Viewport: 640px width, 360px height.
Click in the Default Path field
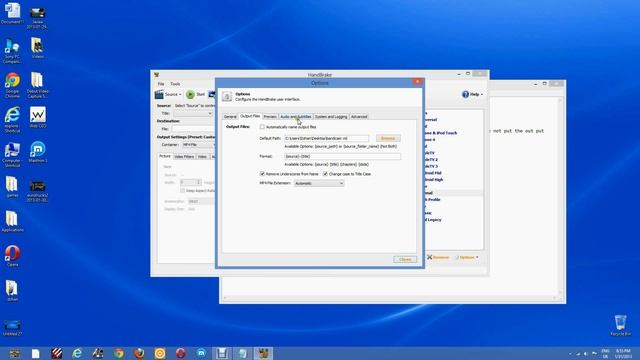pyautogui.click(x=327, y=138)
